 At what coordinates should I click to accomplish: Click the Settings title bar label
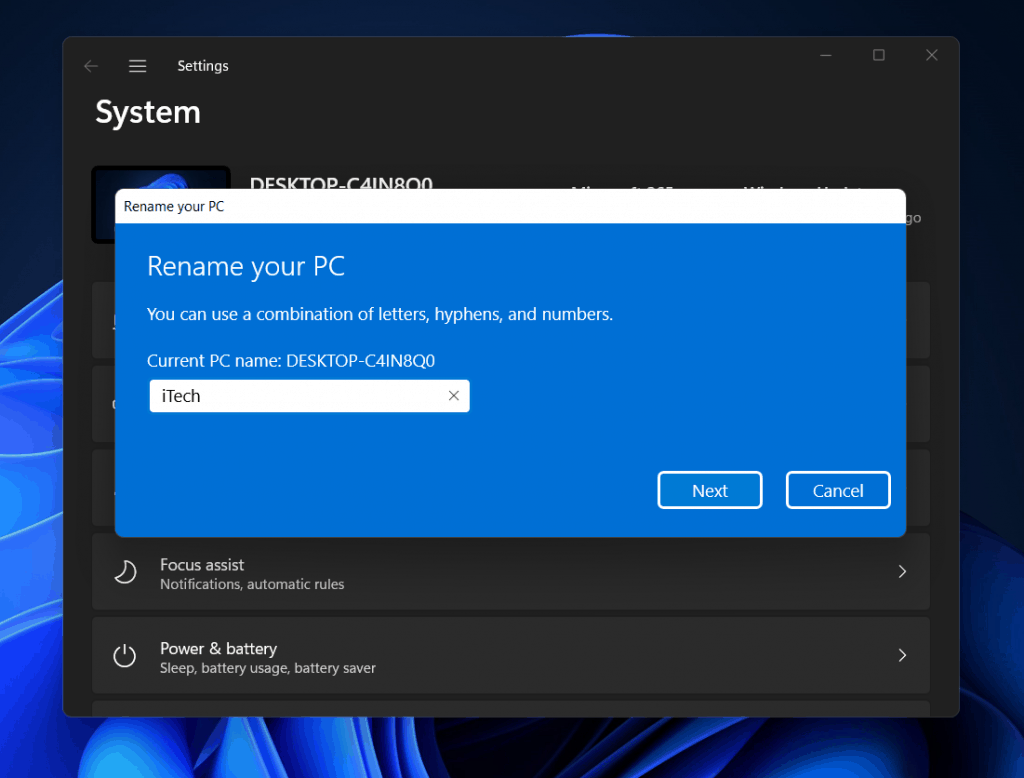[203, 65]
